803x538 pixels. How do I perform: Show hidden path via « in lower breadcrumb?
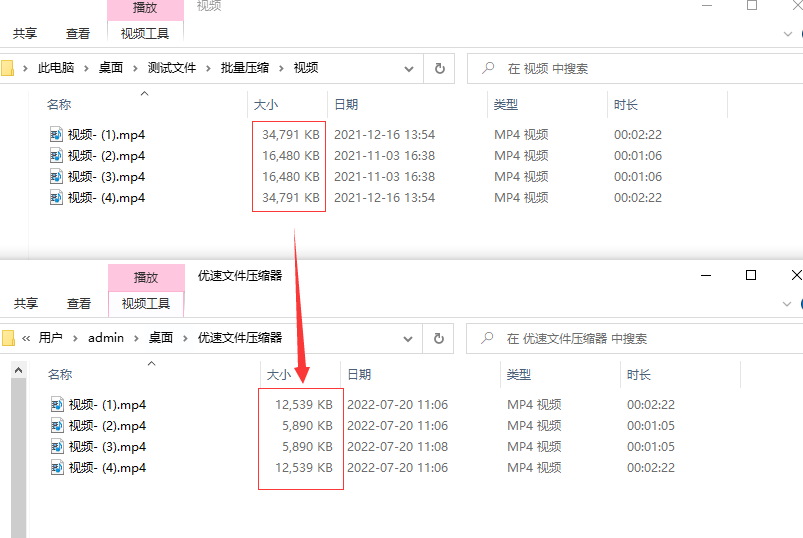[x=26, y=338]
